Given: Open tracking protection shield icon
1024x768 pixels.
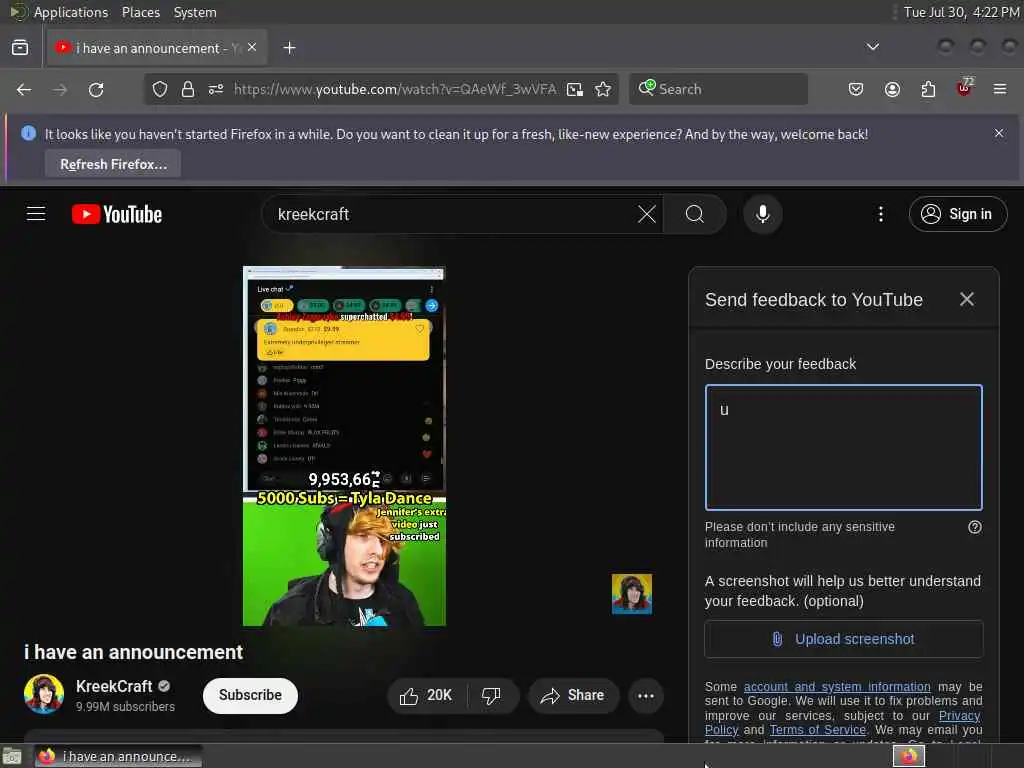Looking at the screenshot, I should (x=160, y=89).
